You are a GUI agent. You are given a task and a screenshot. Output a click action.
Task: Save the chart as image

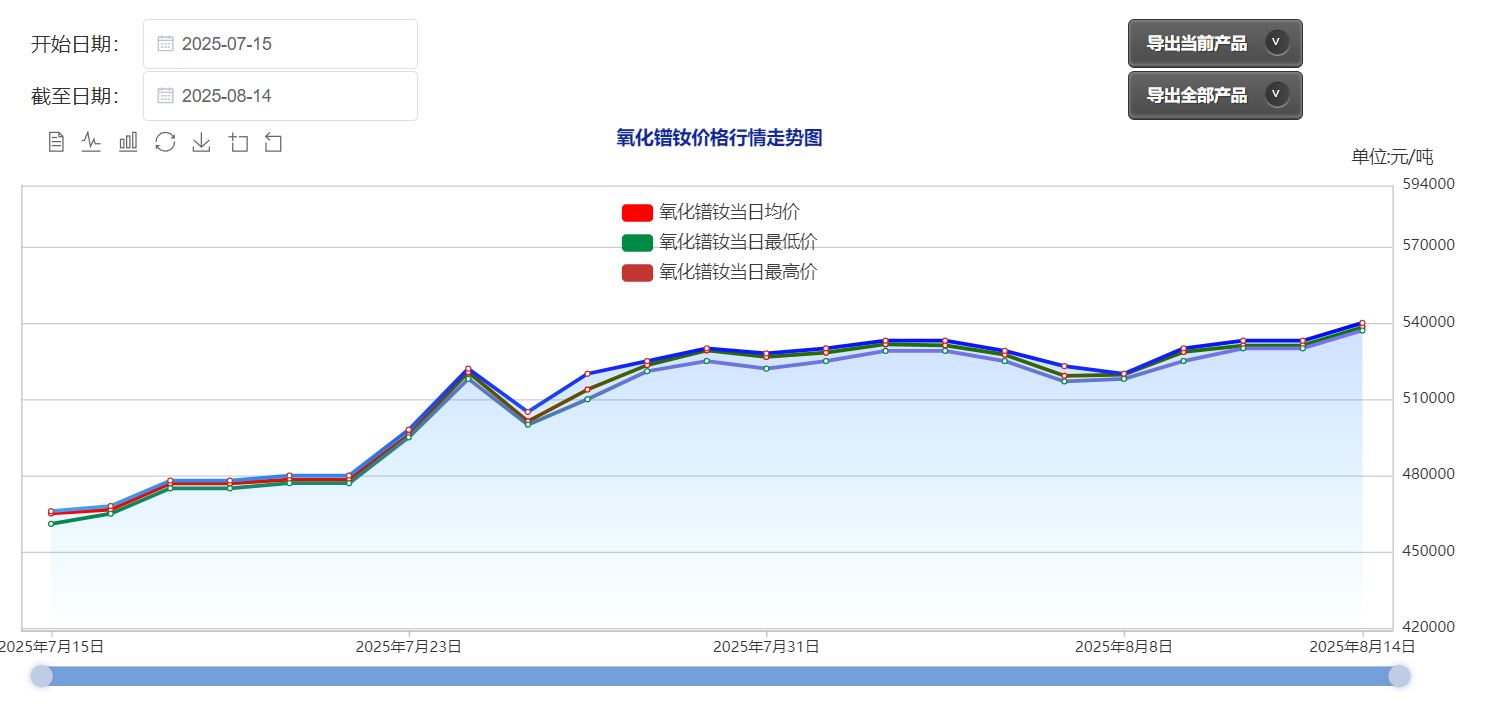coord(201,142)
